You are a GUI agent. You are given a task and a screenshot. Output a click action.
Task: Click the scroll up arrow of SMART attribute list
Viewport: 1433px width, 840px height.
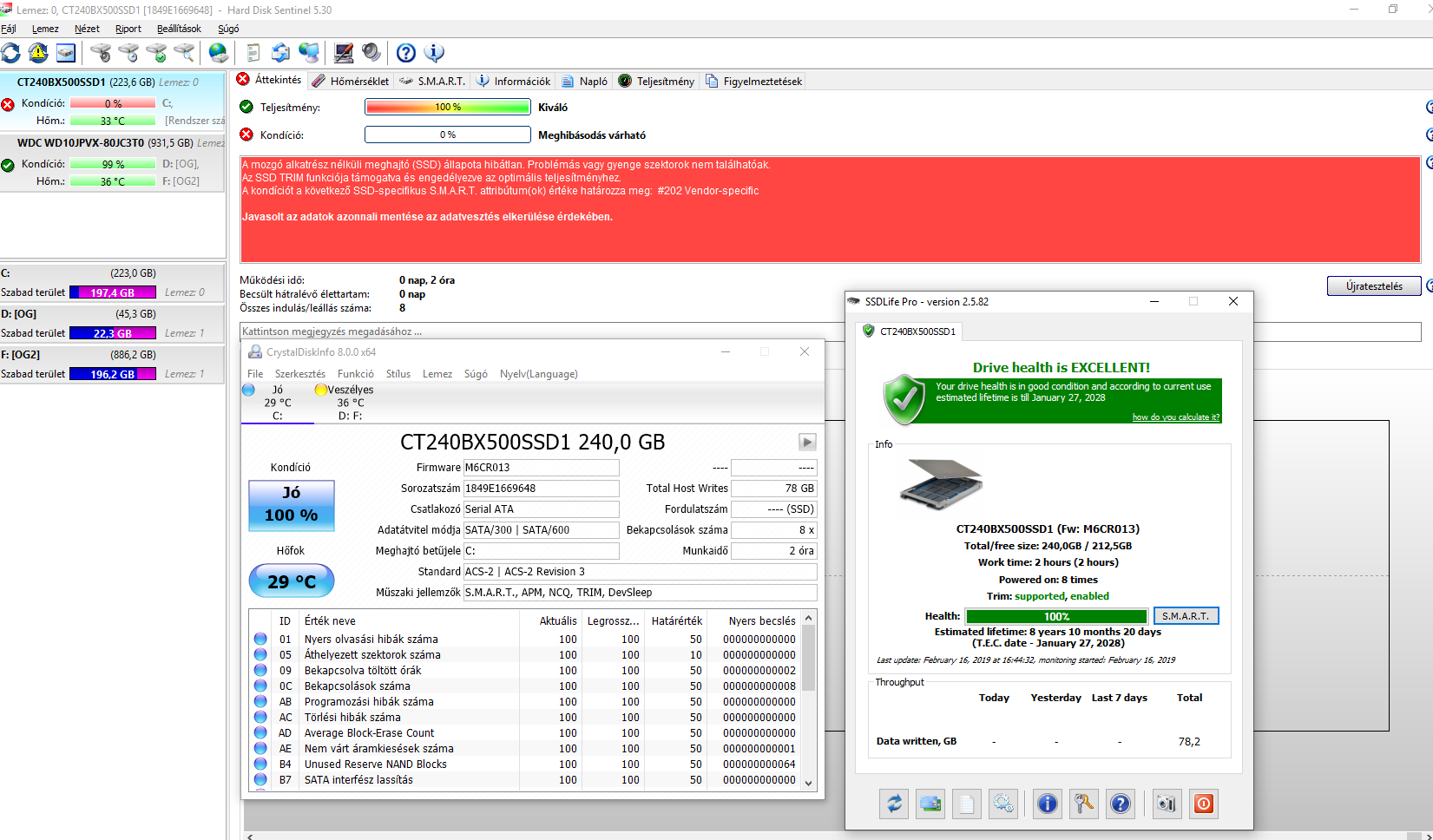click(x=809, y=619)
